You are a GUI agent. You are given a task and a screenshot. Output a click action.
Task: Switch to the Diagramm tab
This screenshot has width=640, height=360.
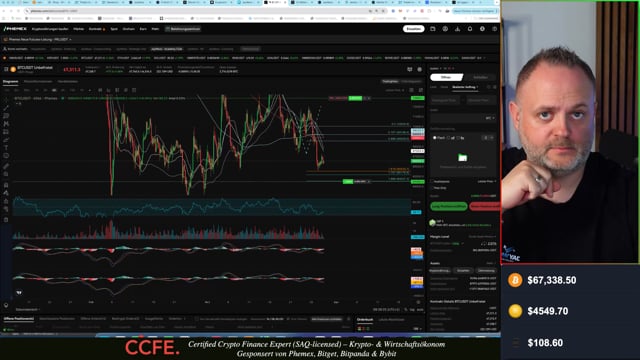tap(11, 82)
